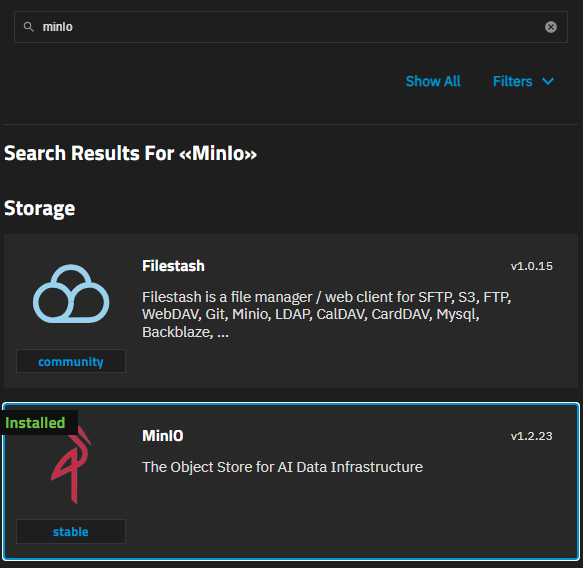Click the MinIO red bird logo
The height and width of the screenshot is (568, 583).
click(x=71, y=465)
